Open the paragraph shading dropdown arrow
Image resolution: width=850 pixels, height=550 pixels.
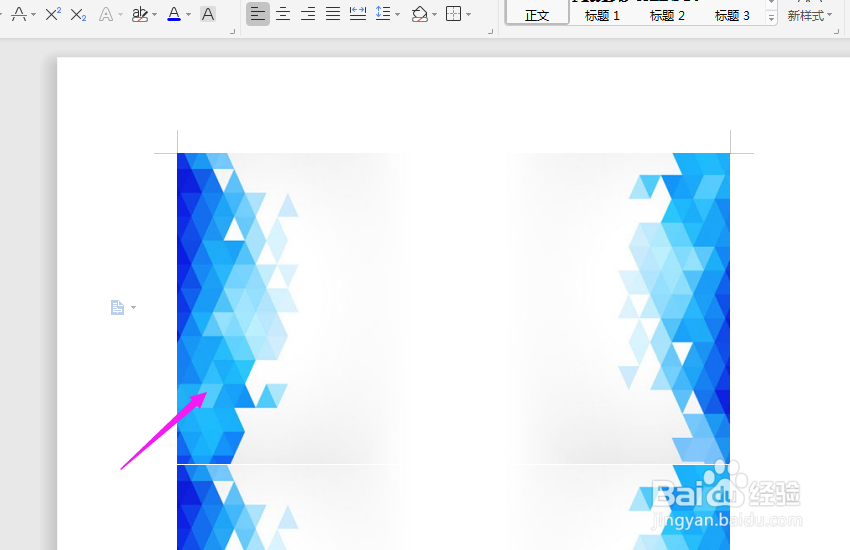[434, 15]
